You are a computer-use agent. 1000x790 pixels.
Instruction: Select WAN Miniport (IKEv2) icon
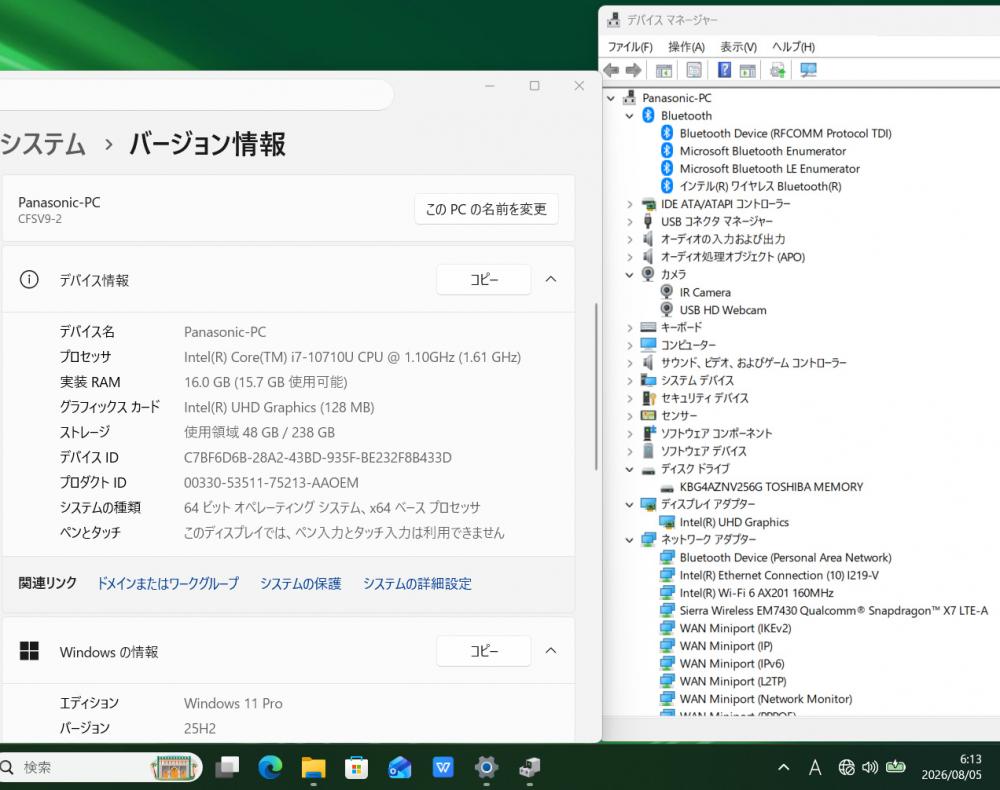point(667,628)
